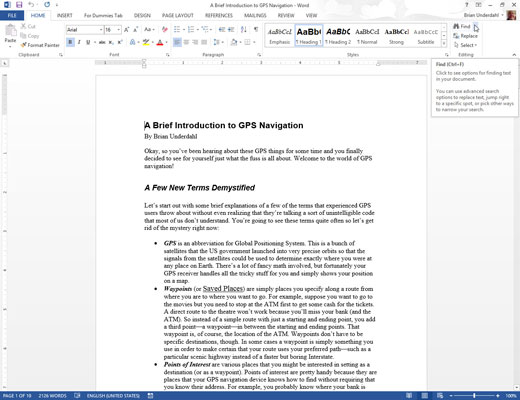Screen dimensions: 520x400
Task: Open the Bullets list dropdown arrow
Action: point(184,30)
